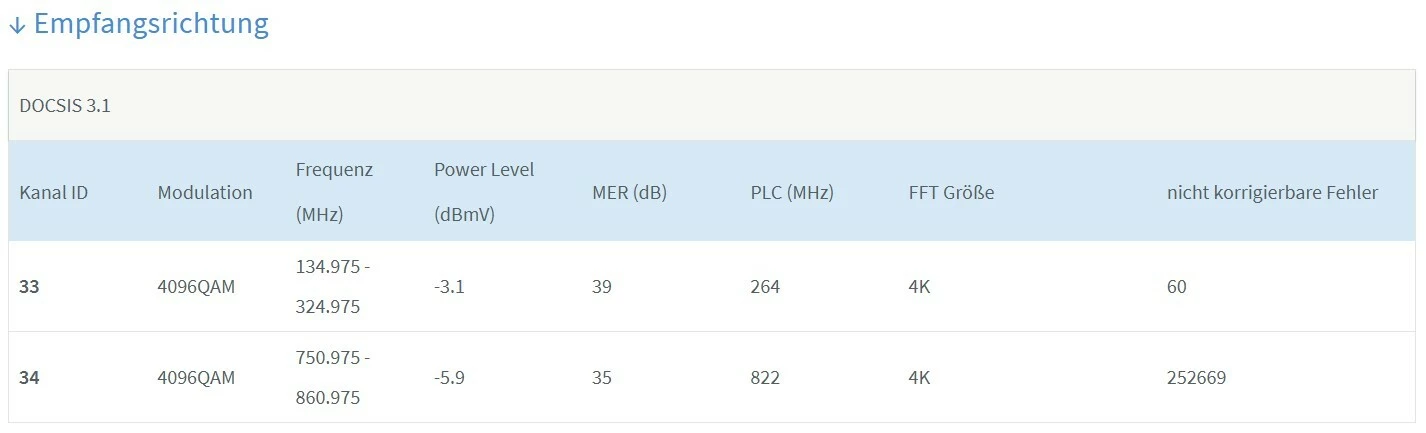Click the power level value -5.9
1426x433 pixels.
click(x=449, y=378)
